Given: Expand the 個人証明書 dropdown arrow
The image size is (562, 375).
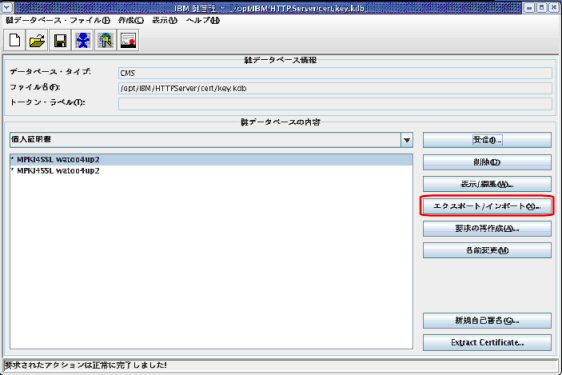Looking at the screenshot, I should coord(406,140).
